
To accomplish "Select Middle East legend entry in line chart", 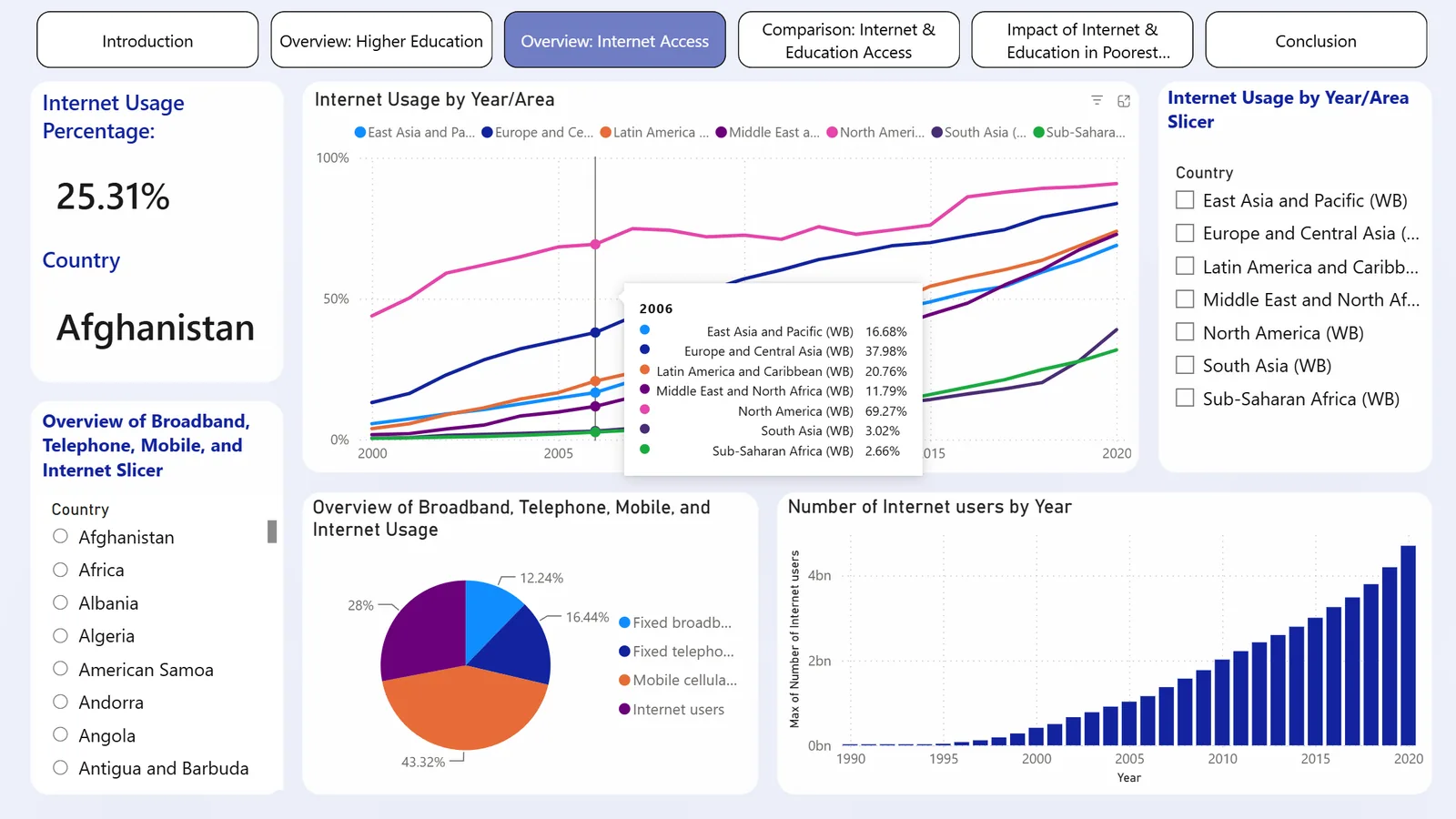I will click(768, 132).
